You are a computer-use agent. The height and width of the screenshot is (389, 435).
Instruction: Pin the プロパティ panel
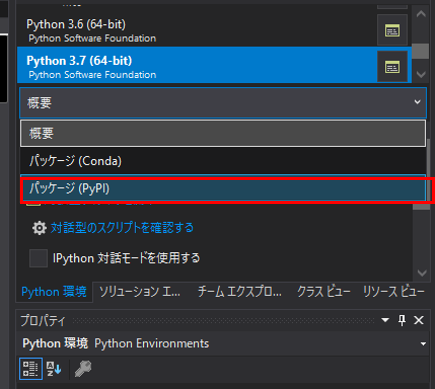402,320
